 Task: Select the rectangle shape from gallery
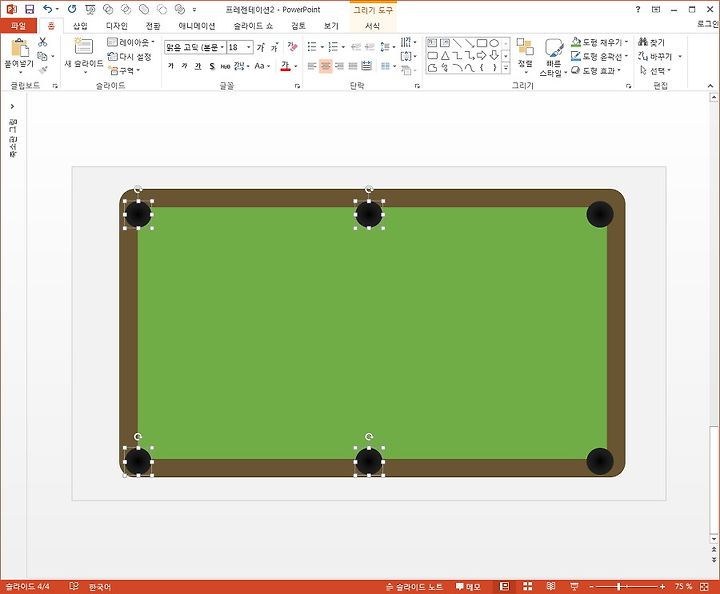tap(482, 43)
